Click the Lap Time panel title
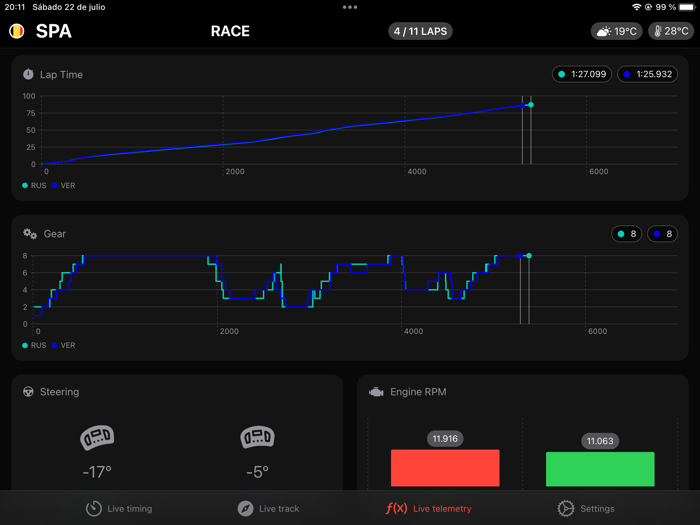Viewport: 700px width, 525px height. [61, 75]
